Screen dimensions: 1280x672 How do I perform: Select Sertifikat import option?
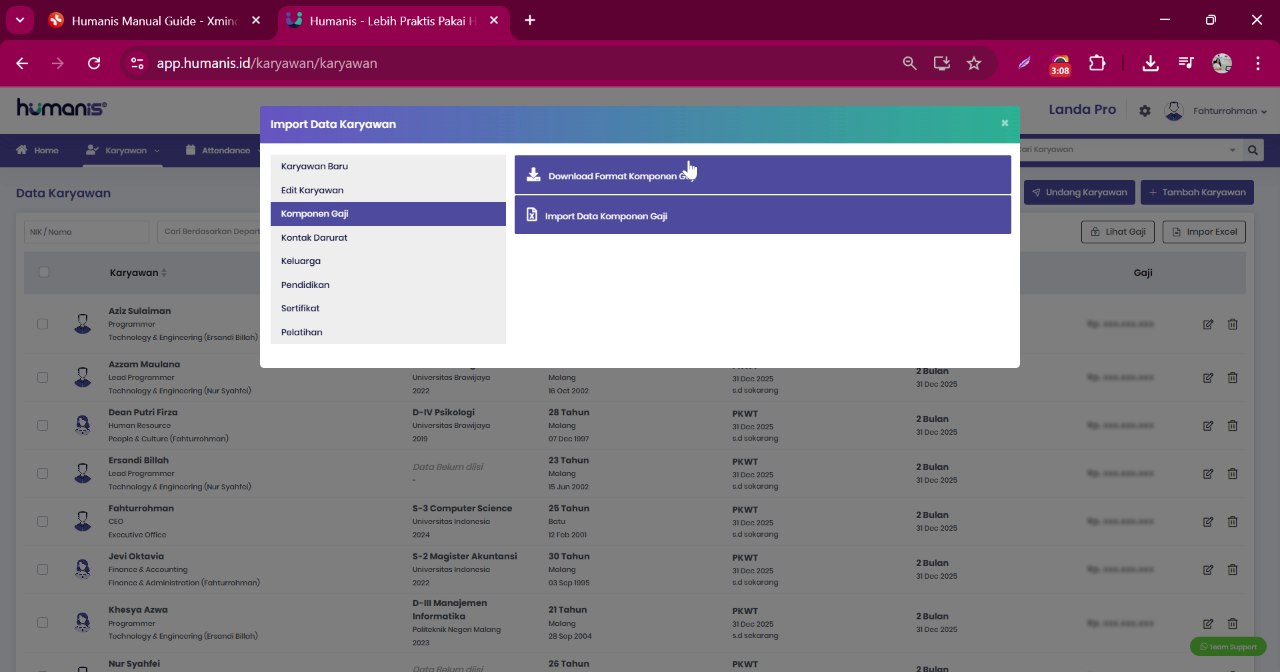[388, 308]
